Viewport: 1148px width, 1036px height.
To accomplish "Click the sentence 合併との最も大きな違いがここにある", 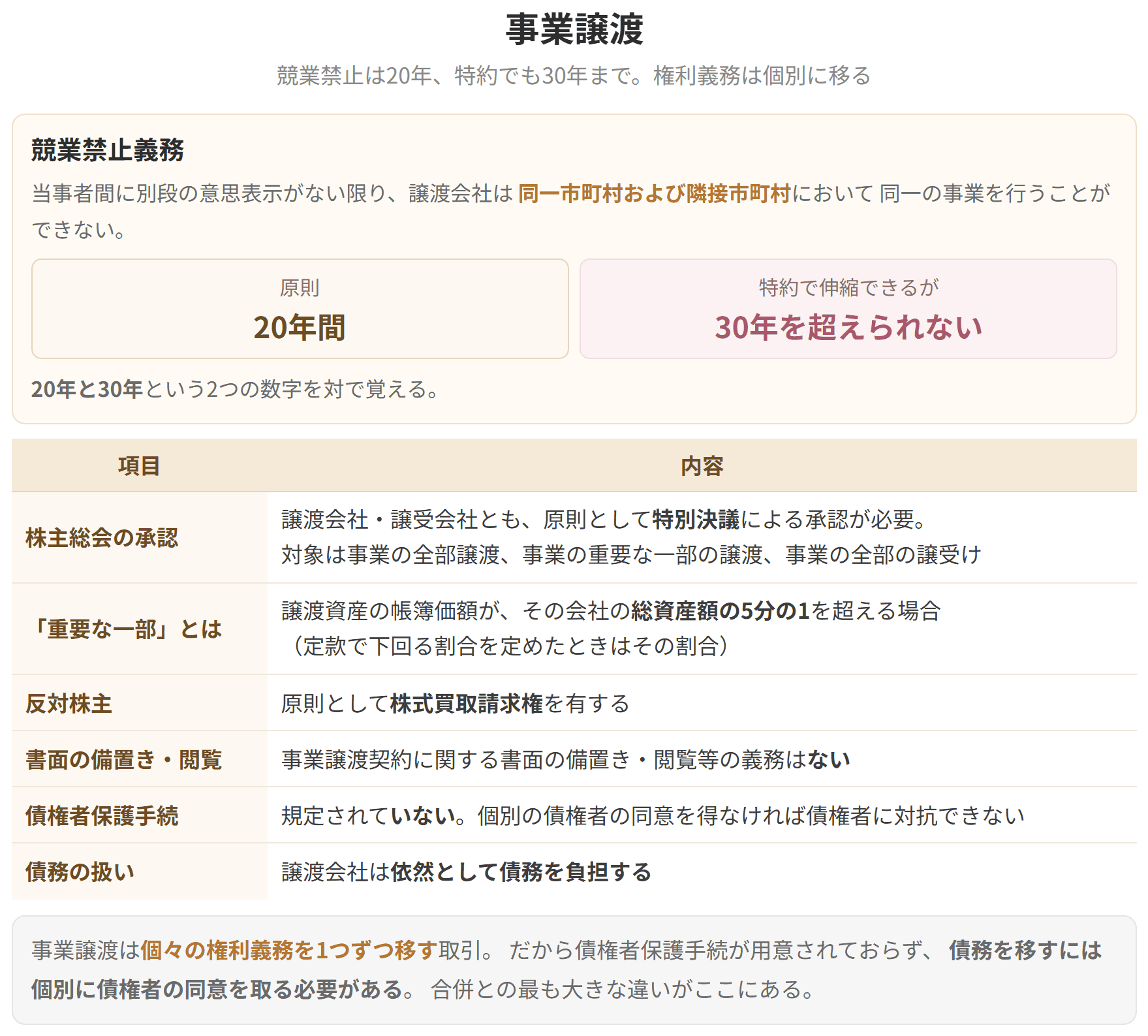I will (623, 990).
